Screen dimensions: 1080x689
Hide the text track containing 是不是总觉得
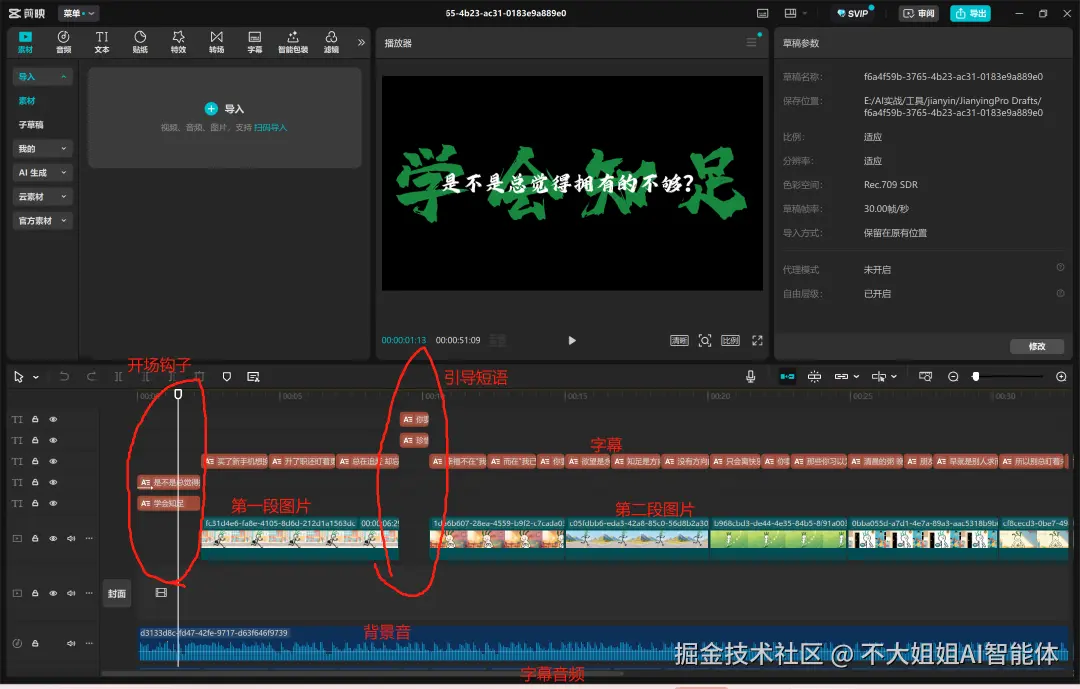(53, 482)
